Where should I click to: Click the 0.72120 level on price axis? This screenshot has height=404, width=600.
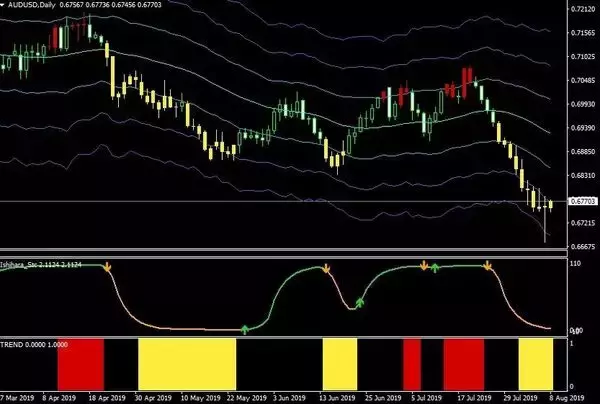point(581,10)
